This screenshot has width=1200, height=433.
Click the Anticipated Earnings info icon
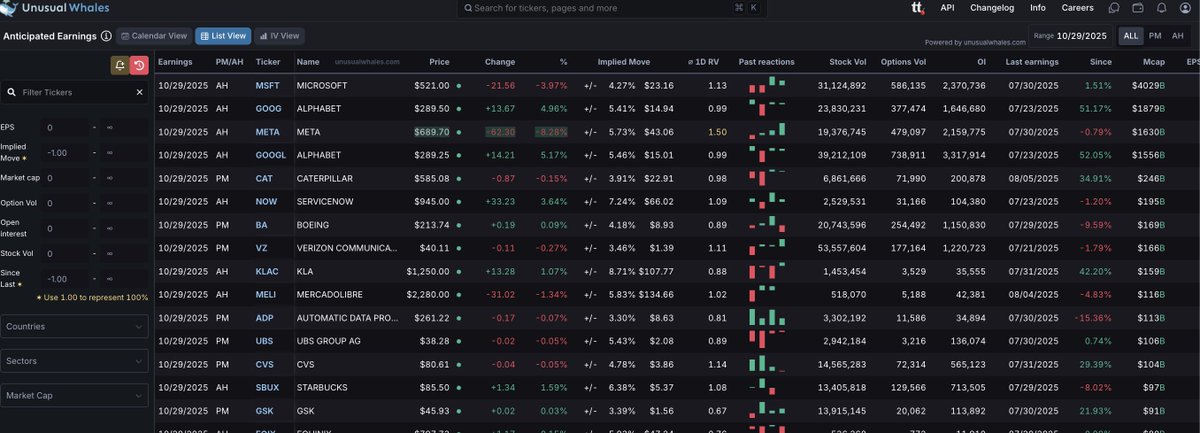(x=106, y=36)
